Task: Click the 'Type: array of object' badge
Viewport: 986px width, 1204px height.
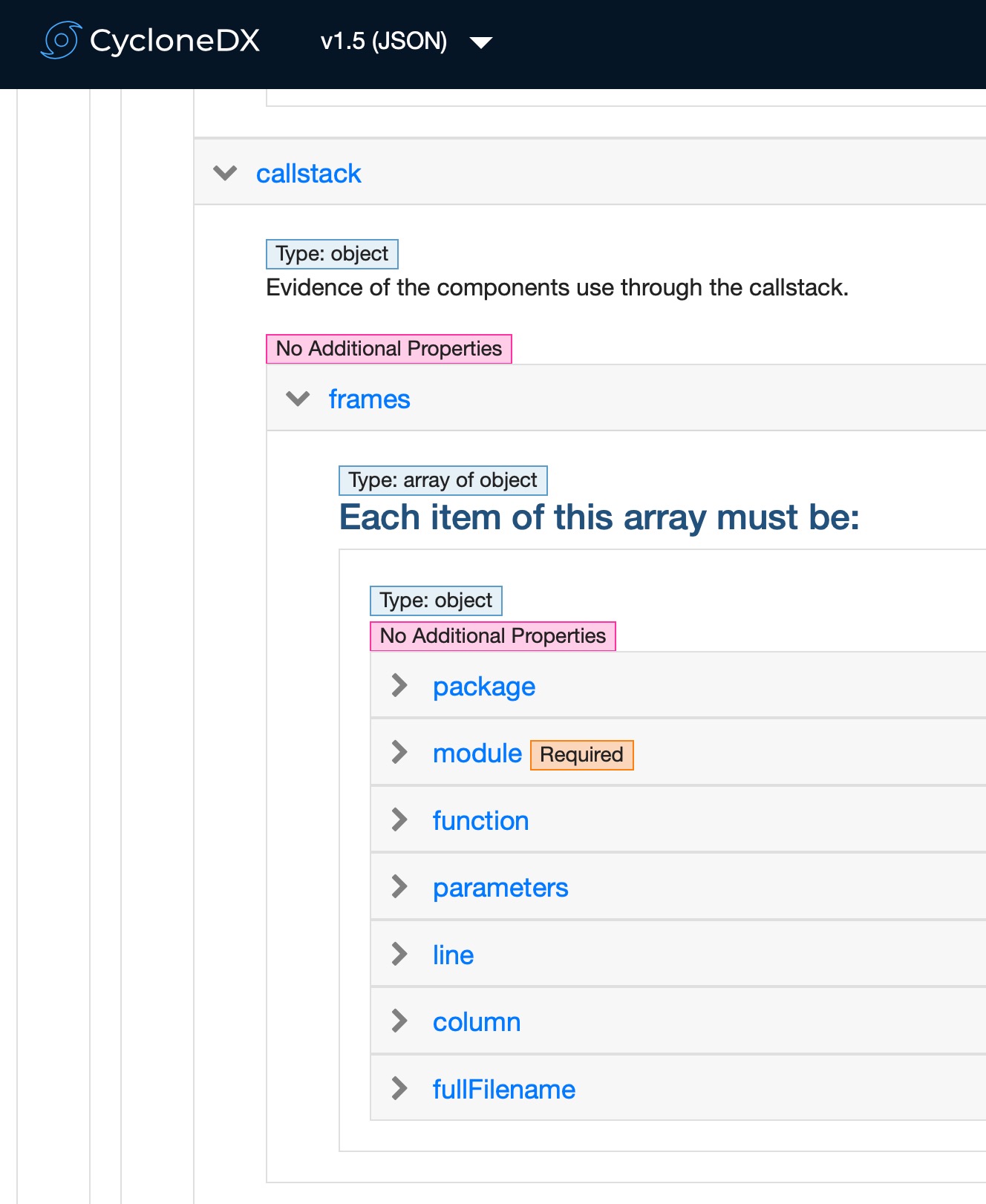Action: 443,480
